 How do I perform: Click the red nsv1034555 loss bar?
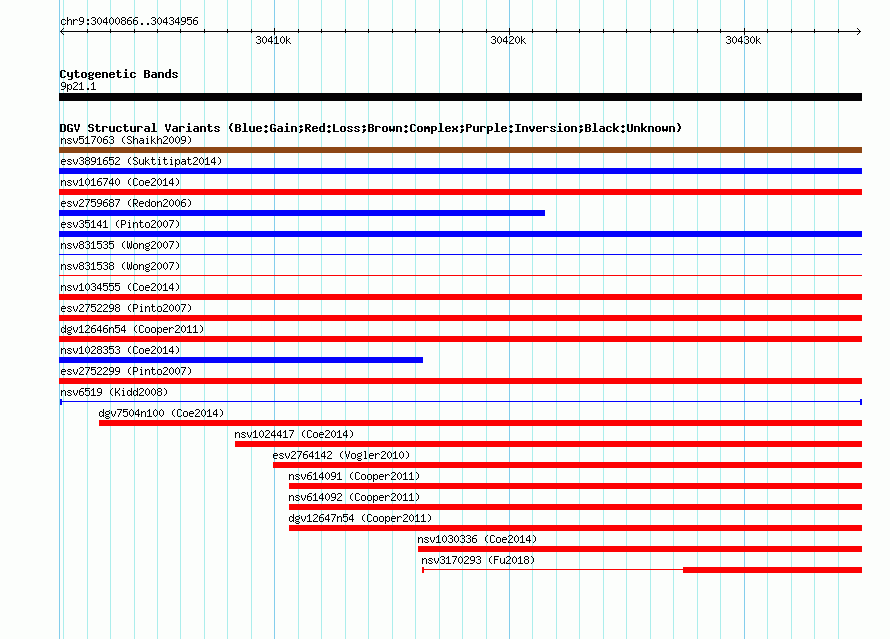[460, 297]
